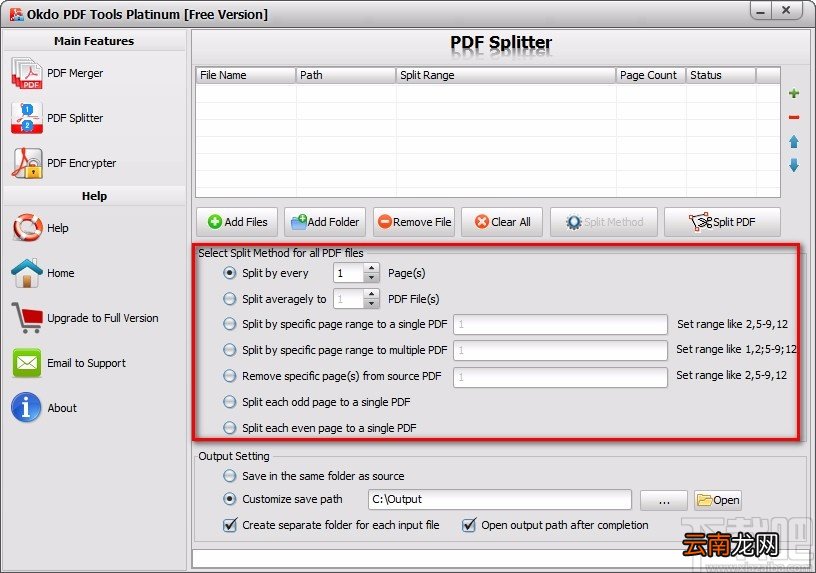Click the Email to Support envelope icon

[27, 363]
